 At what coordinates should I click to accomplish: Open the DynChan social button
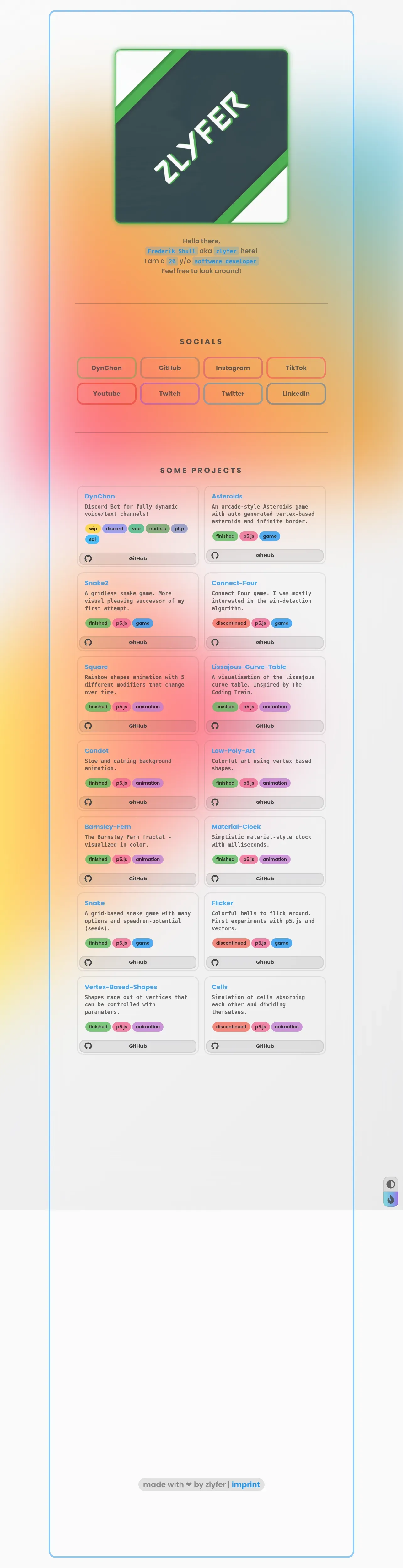tap(106, 367)
